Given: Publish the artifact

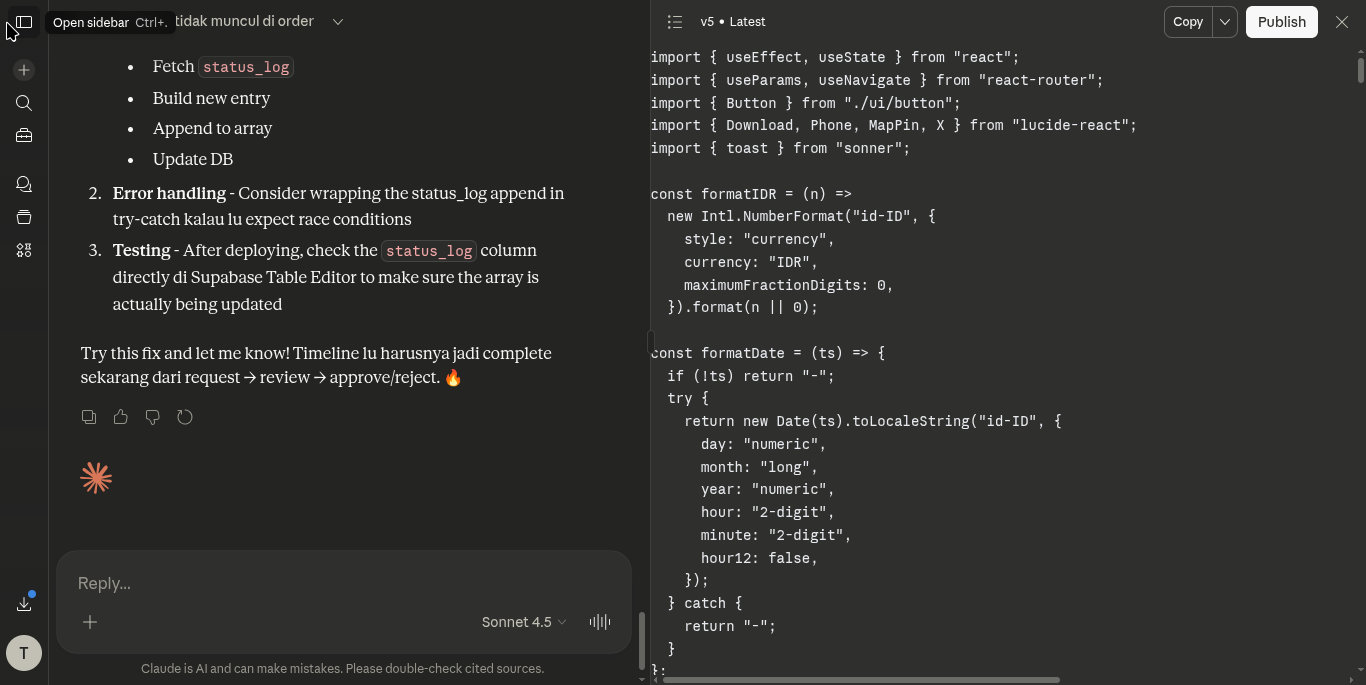Looking at the screenshot, I should pos(1281,21).
